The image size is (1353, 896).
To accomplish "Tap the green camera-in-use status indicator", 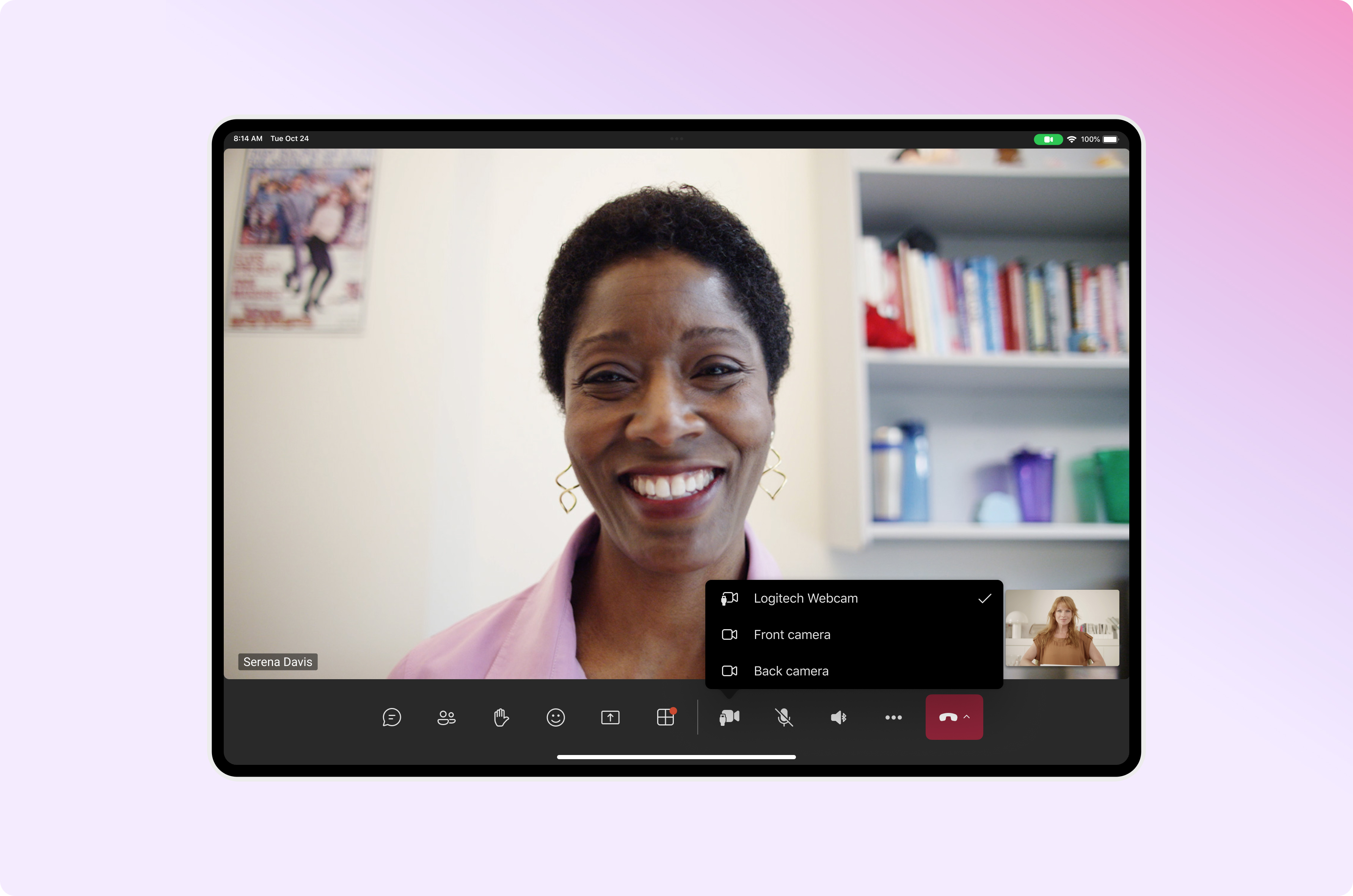I will pyautogui.click(x=1048, y=139).
